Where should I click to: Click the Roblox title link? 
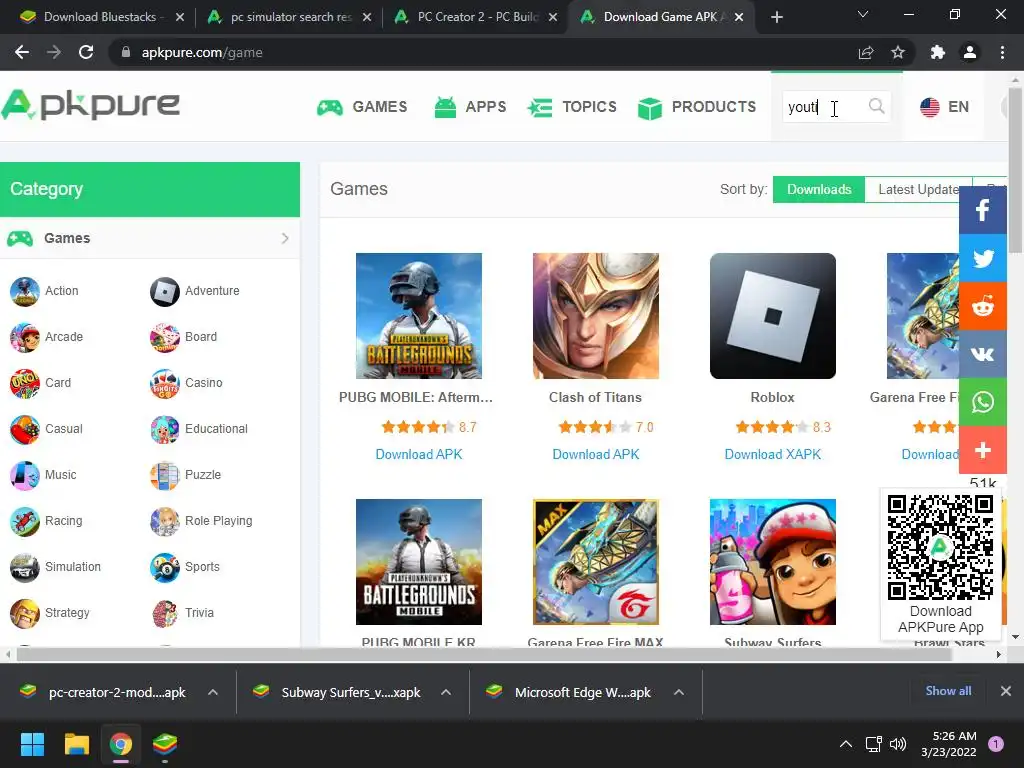(773, 398)
